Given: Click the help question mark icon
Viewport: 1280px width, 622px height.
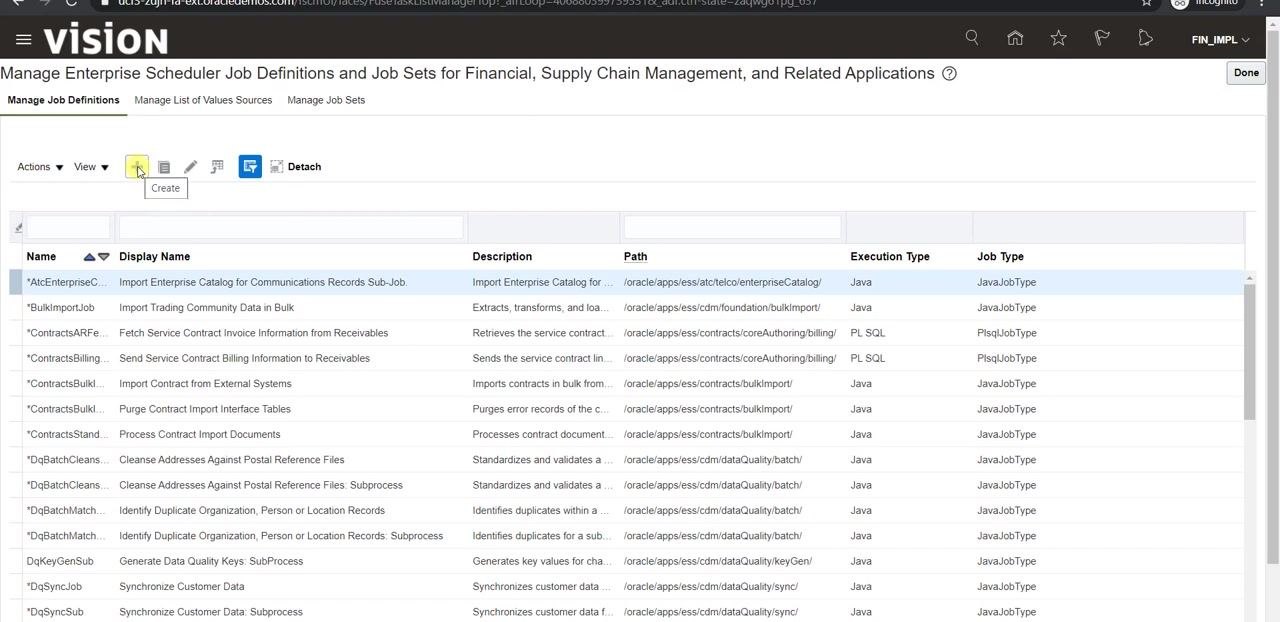Looking at the screenshot, I should 950,73.
